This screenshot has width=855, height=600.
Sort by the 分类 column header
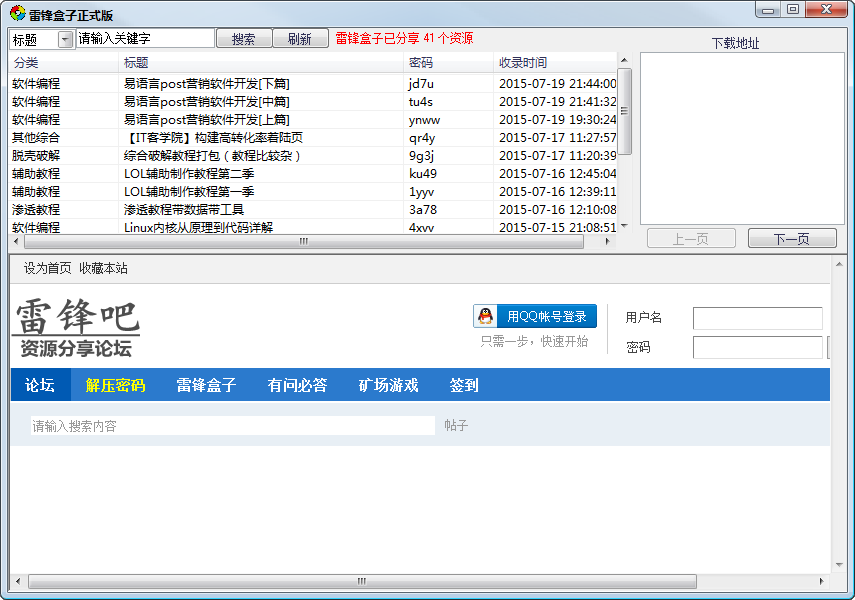click(64, 63)
